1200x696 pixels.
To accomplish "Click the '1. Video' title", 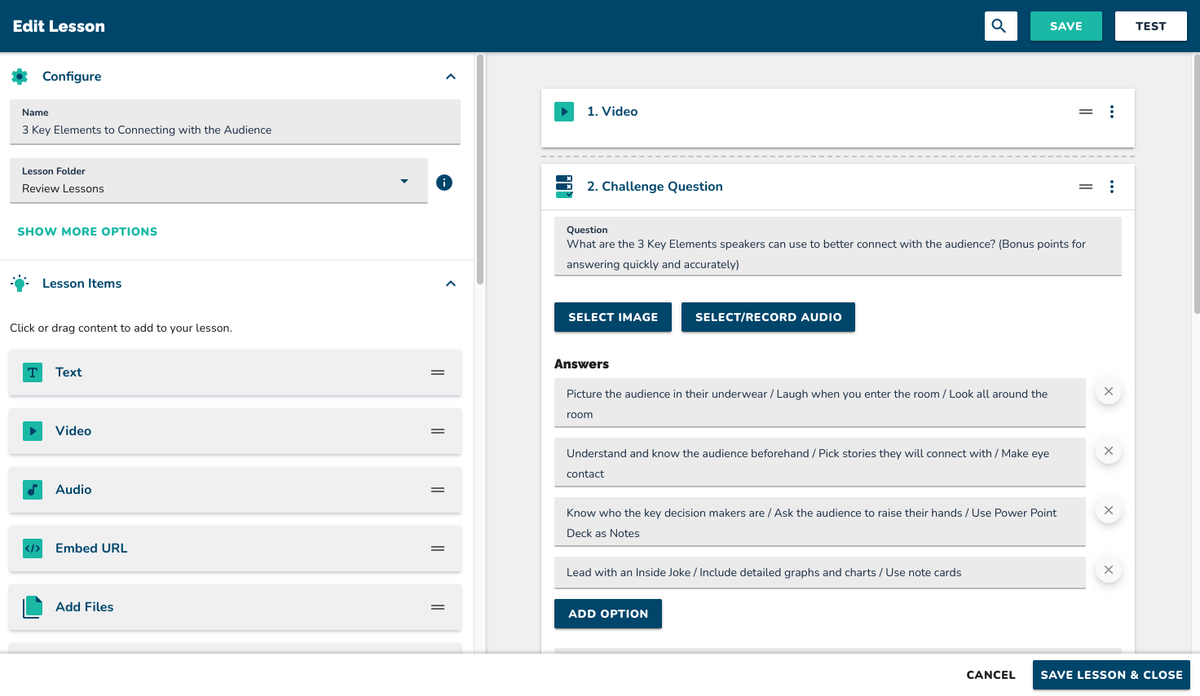I will [x=612, y=112].
